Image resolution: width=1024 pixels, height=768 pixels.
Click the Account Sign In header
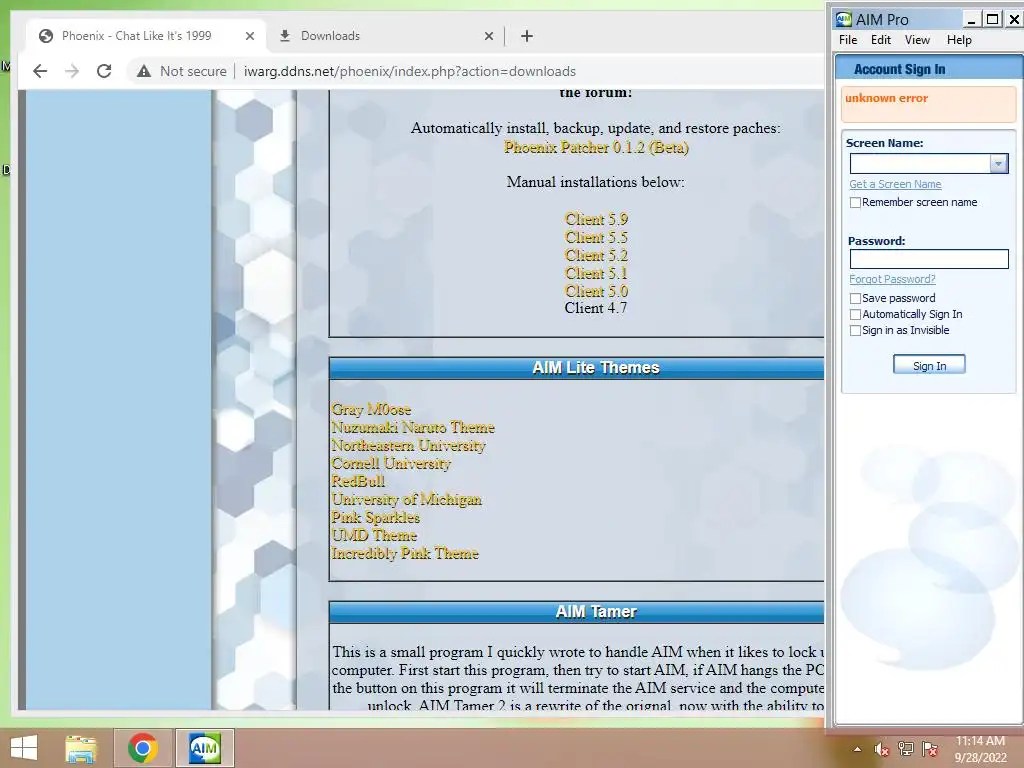pos(899,69)
